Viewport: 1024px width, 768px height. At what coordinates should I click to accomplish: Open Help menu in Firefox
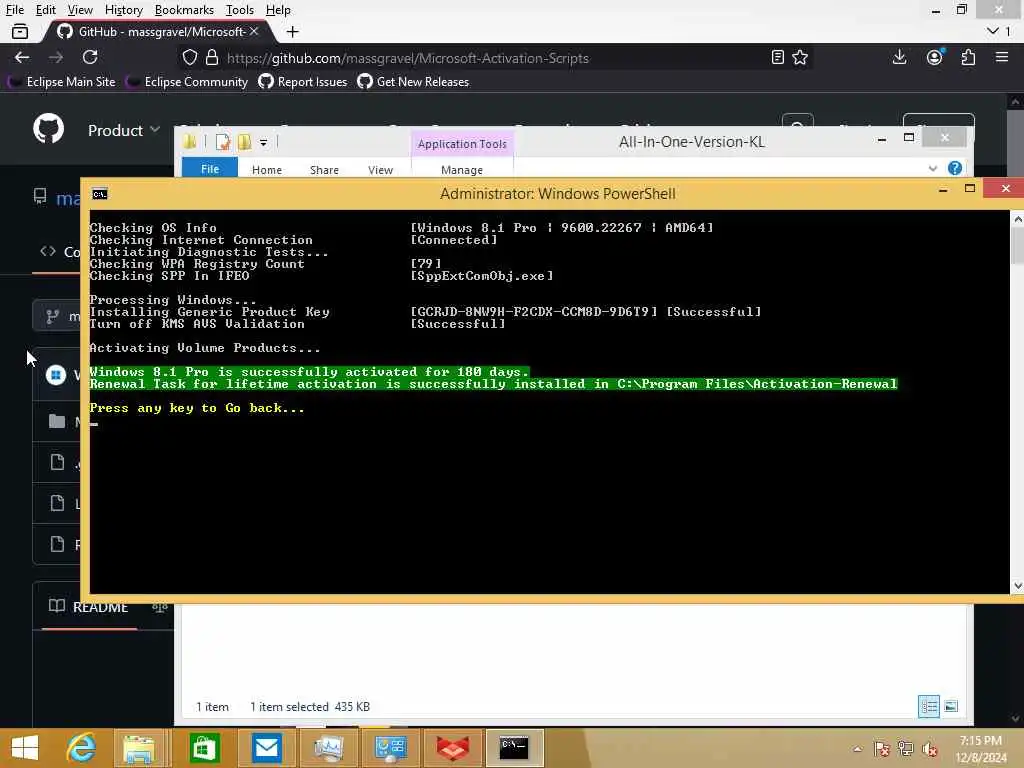pyautogui.click(x=278, y=10)
